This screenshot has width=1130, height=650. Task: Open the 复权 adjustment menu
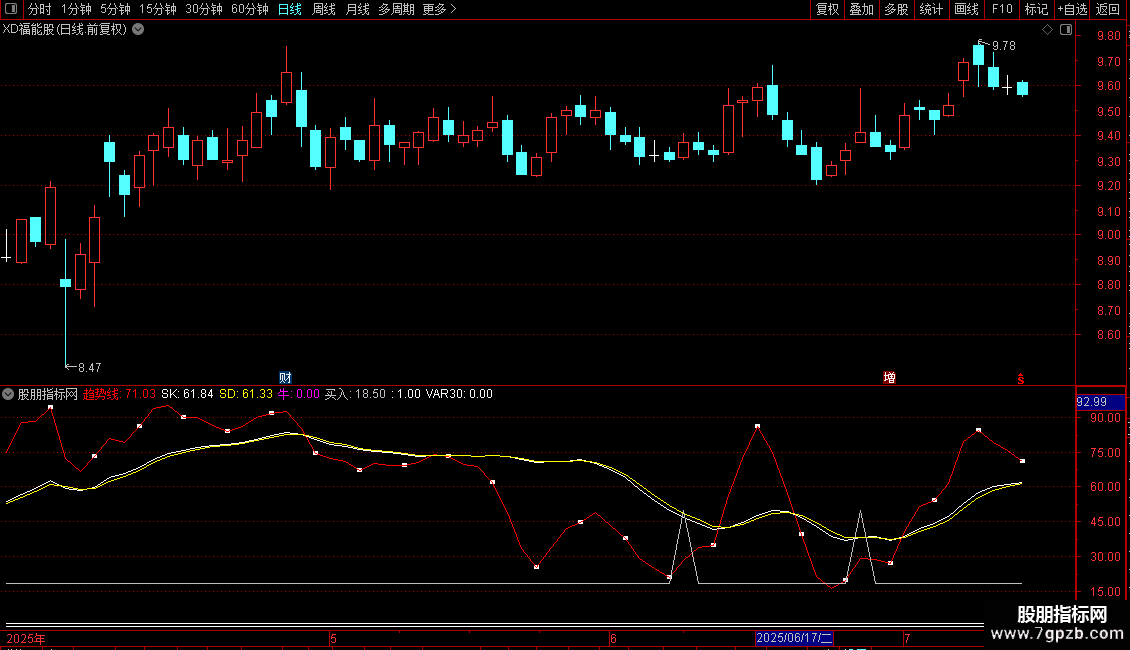coord(827,9)
